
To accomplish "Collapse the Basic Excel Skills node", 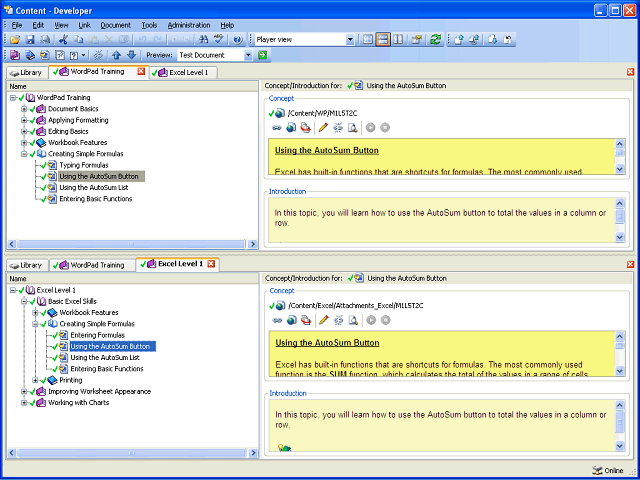I will [24, 302].
